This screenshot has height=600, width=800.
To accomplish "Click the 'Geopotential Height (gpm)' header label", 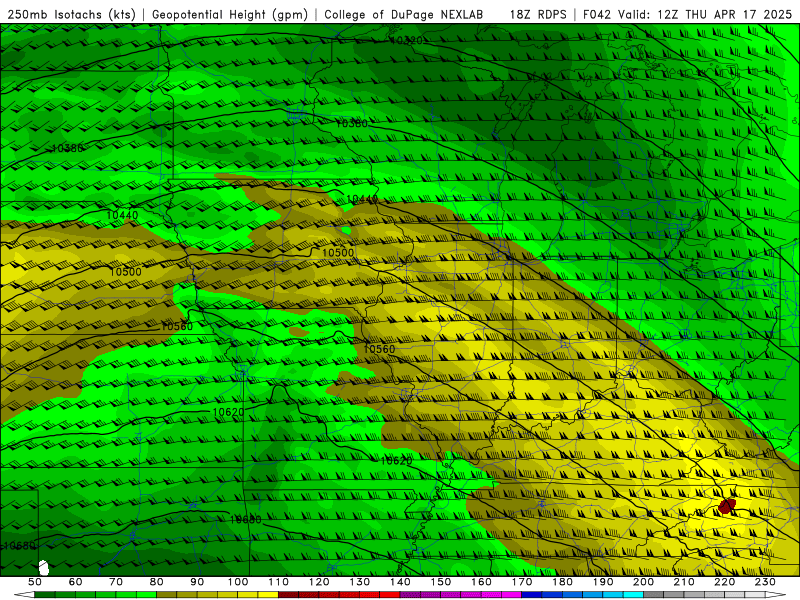I will point(230,15).
